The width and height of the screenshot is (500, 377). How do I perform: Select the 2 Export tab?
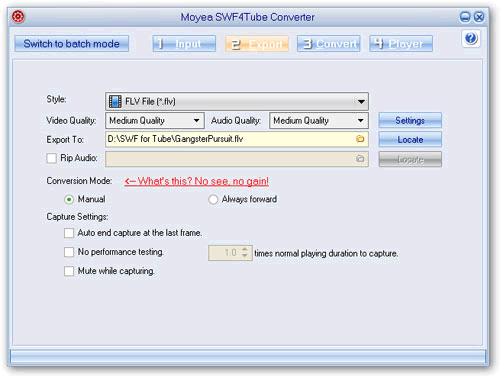(257, 44)
